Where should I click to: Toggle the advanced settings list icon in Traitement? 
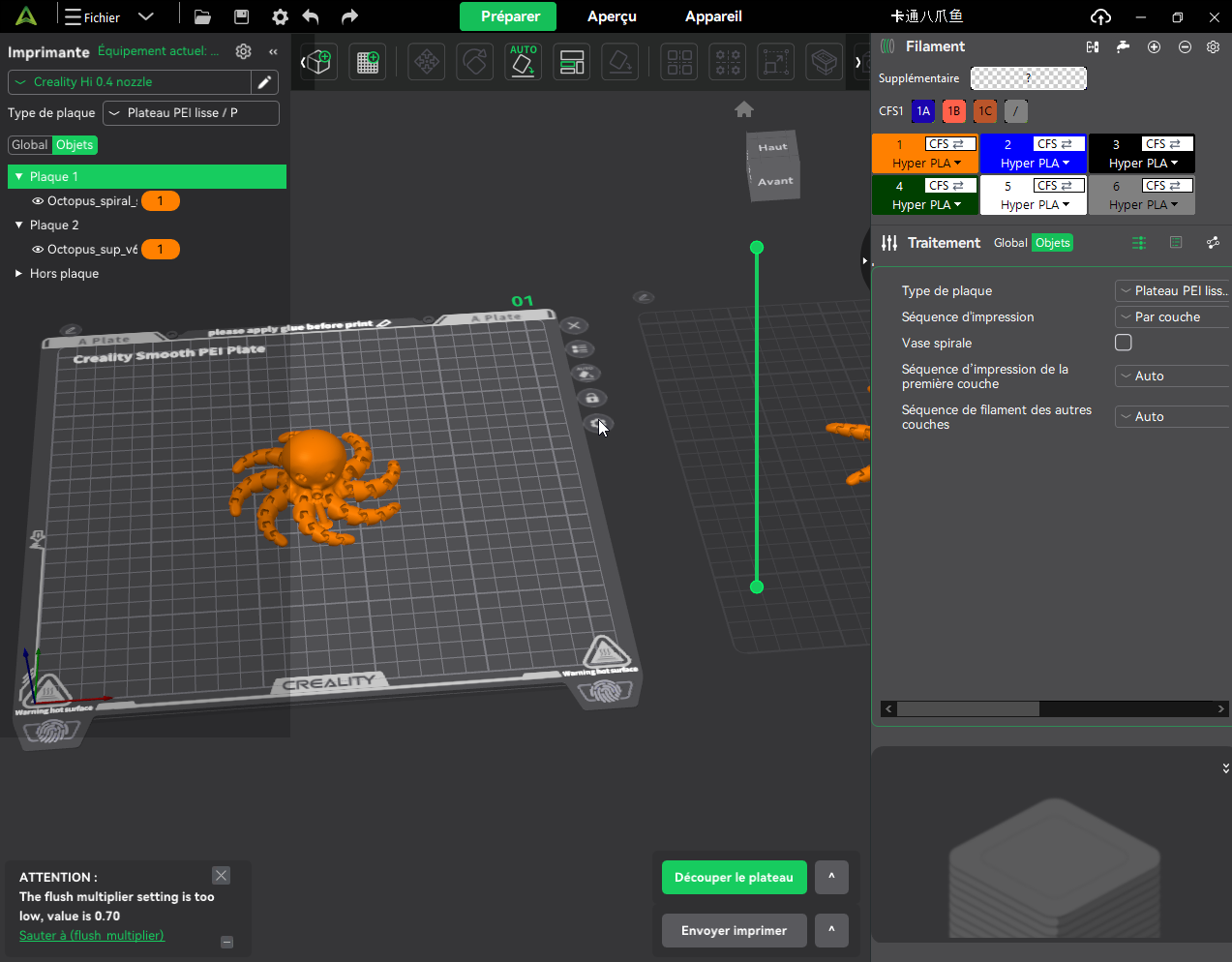click(1139, 243)
